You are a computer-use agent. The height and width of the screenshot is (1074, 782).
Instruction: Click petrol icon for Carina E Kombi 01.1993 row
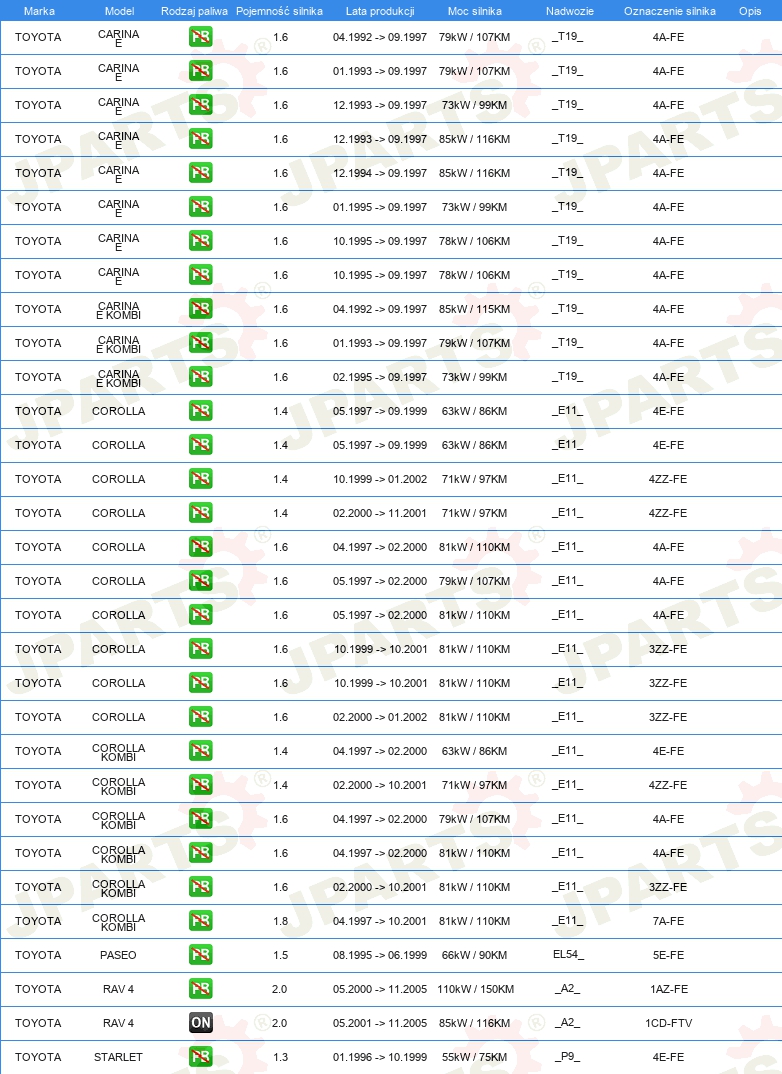201,342
